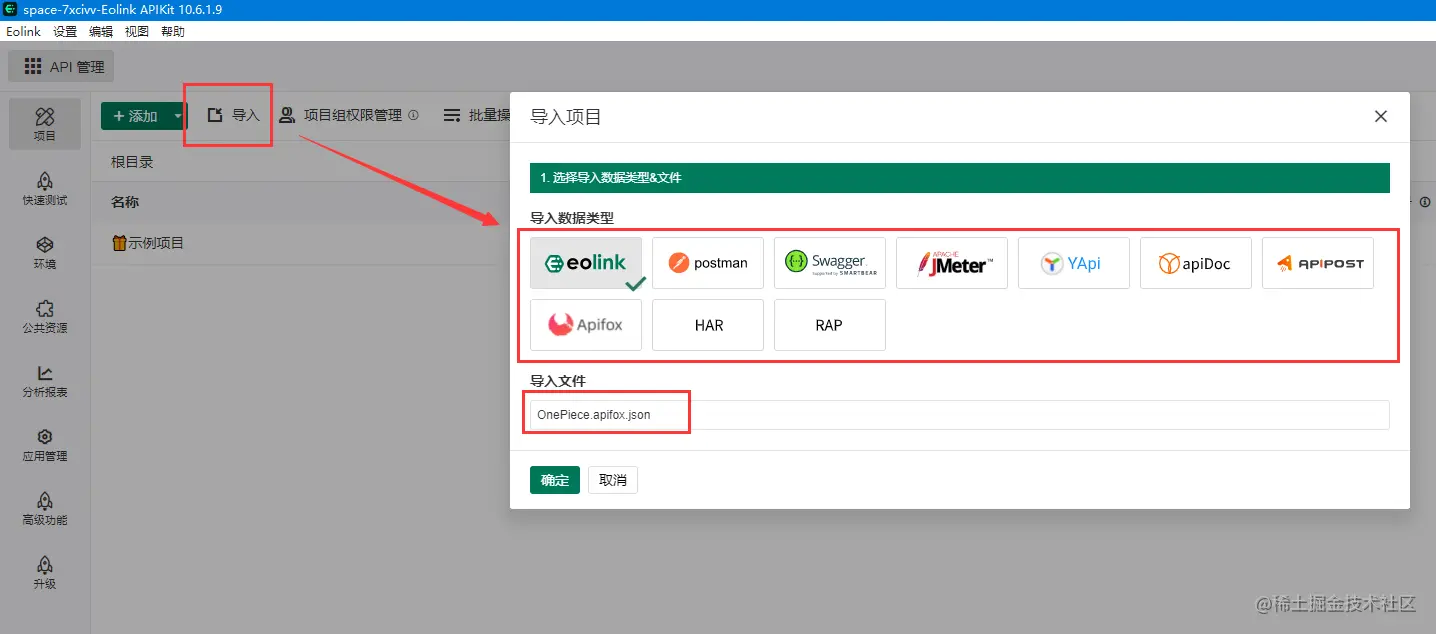This screenshot has width=1436, height=634.
Task: Open 高级功能 in the sidebar
Action: [45, 508]
